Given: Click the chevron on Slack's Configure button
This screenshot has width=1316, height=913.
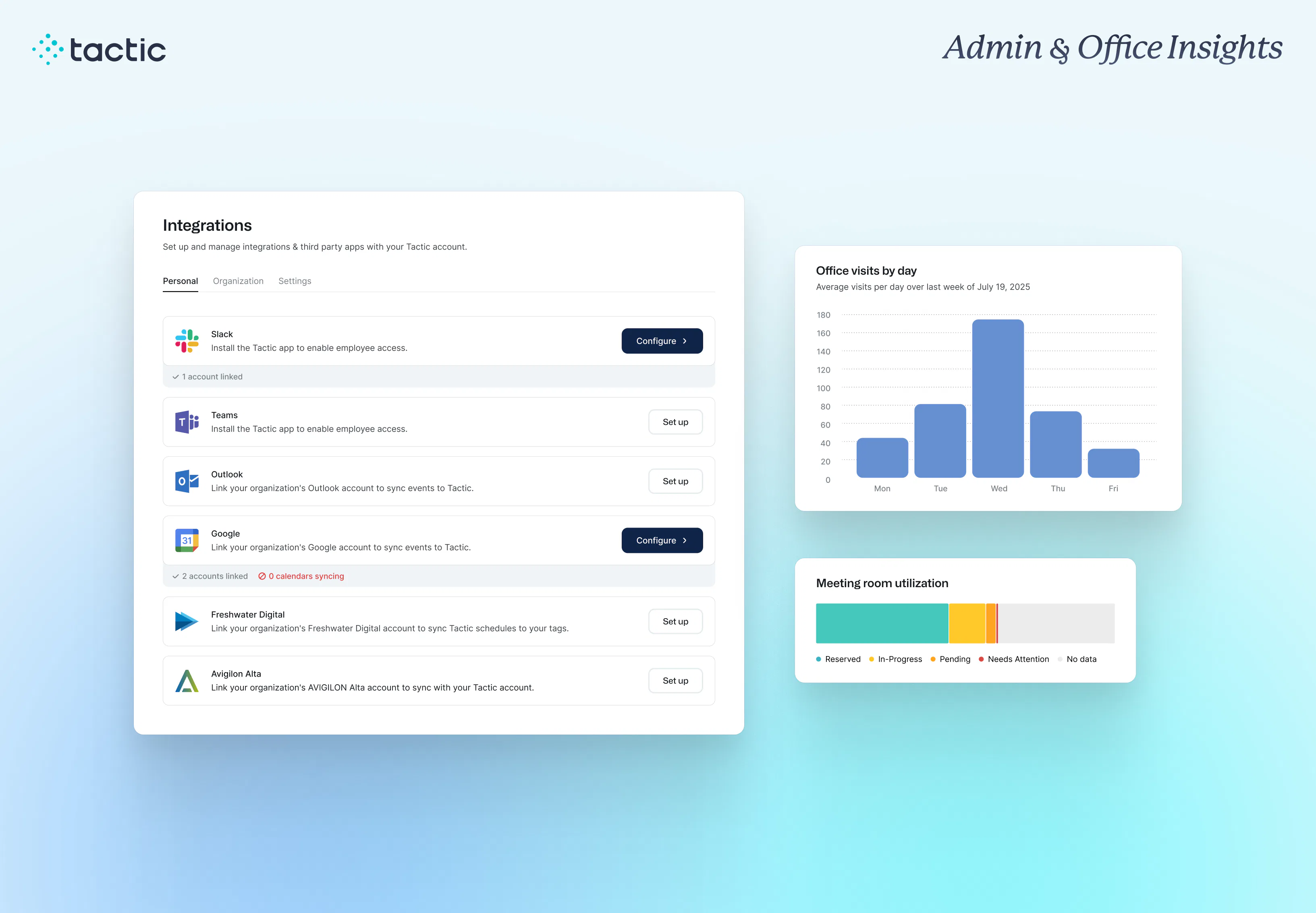Looking at the screenshot, I should (684, 341).
